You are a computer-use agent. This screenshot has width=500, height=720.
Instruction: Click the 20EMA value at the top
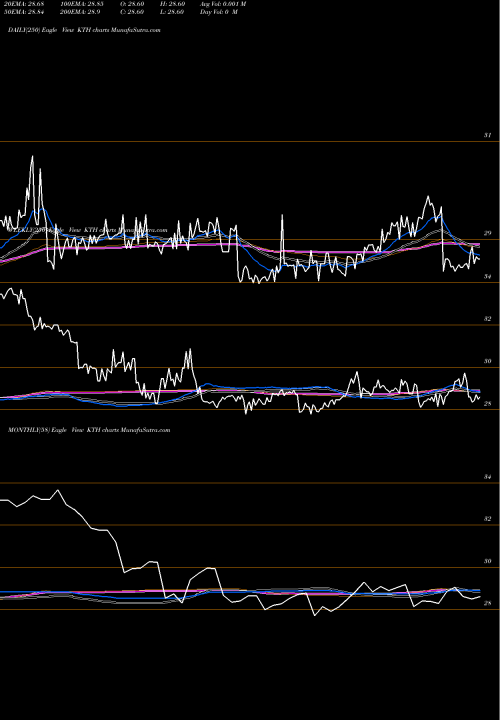pos(24,4)
